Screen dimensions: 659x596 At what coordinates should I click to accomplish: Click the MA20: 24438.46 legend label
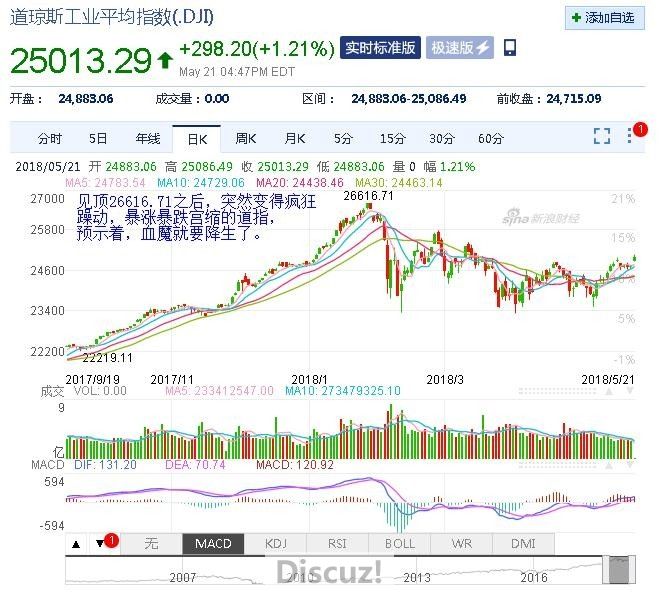pyautogui.click(x=300, y=183)
